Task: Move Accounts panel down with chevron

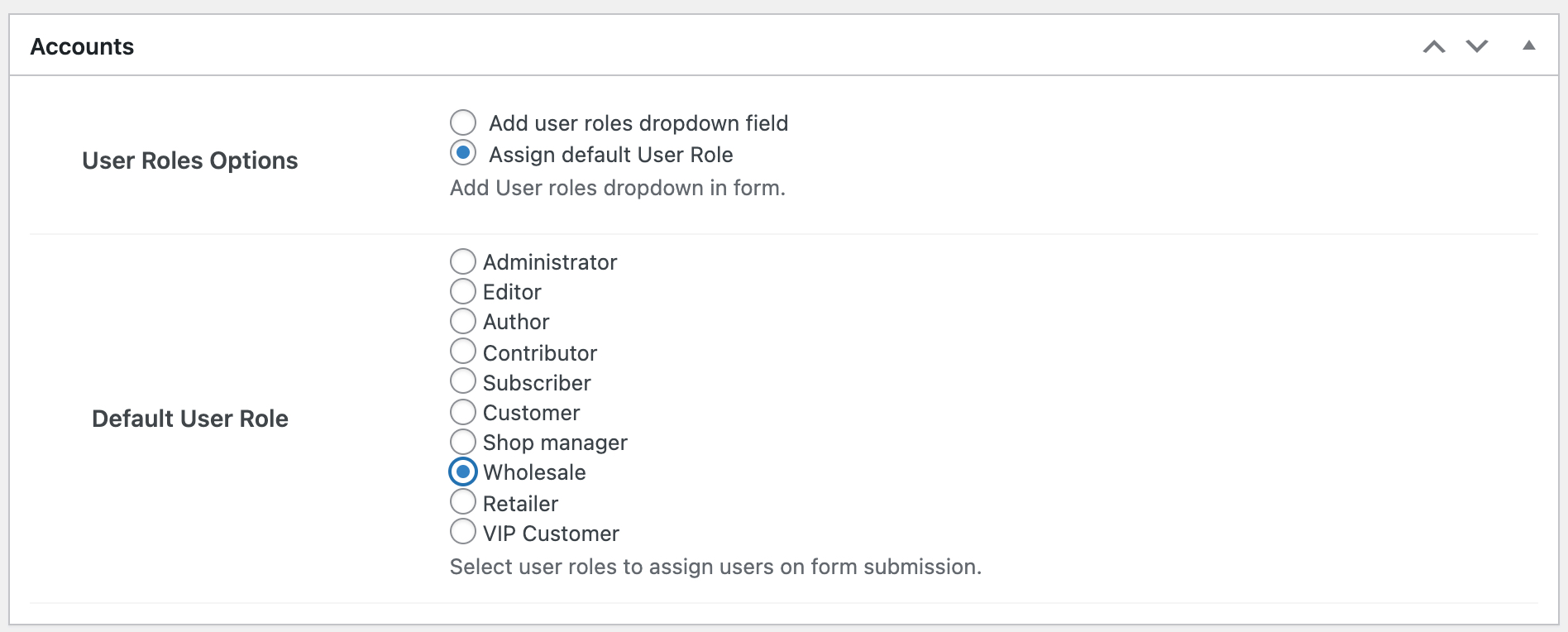Action: pos(1477,46)
